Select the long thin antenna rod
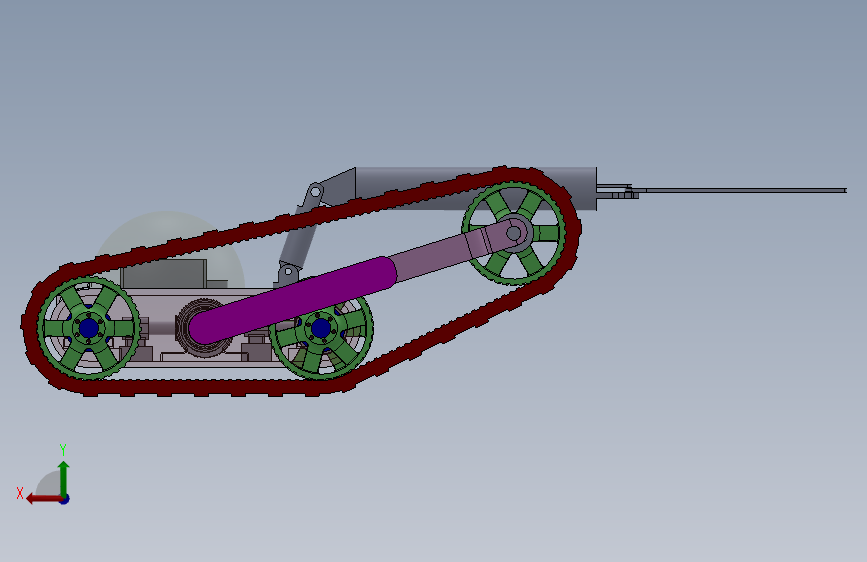Viewport: 867px width, 562px height. 741,190
